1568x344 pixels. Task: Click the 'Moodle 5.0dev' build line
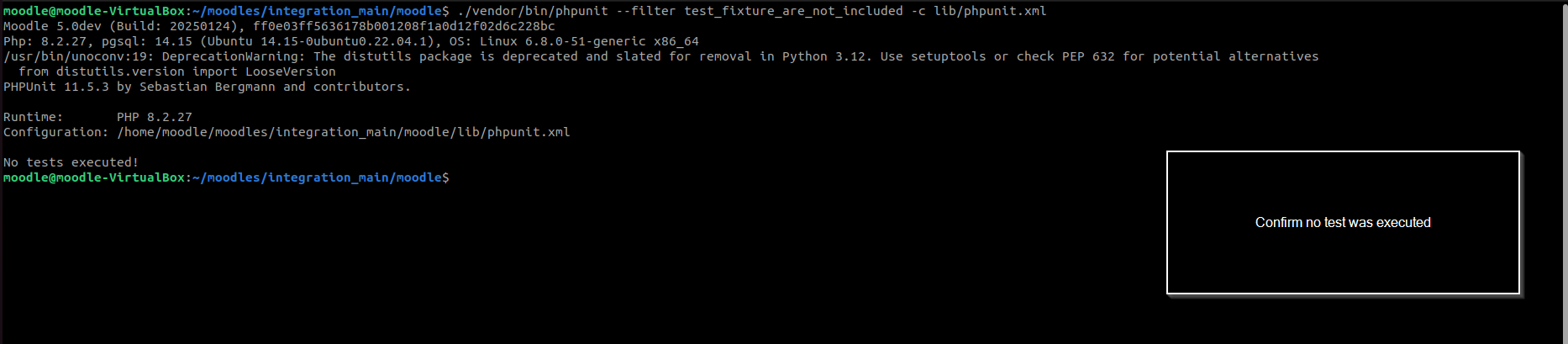click(279, 26)
